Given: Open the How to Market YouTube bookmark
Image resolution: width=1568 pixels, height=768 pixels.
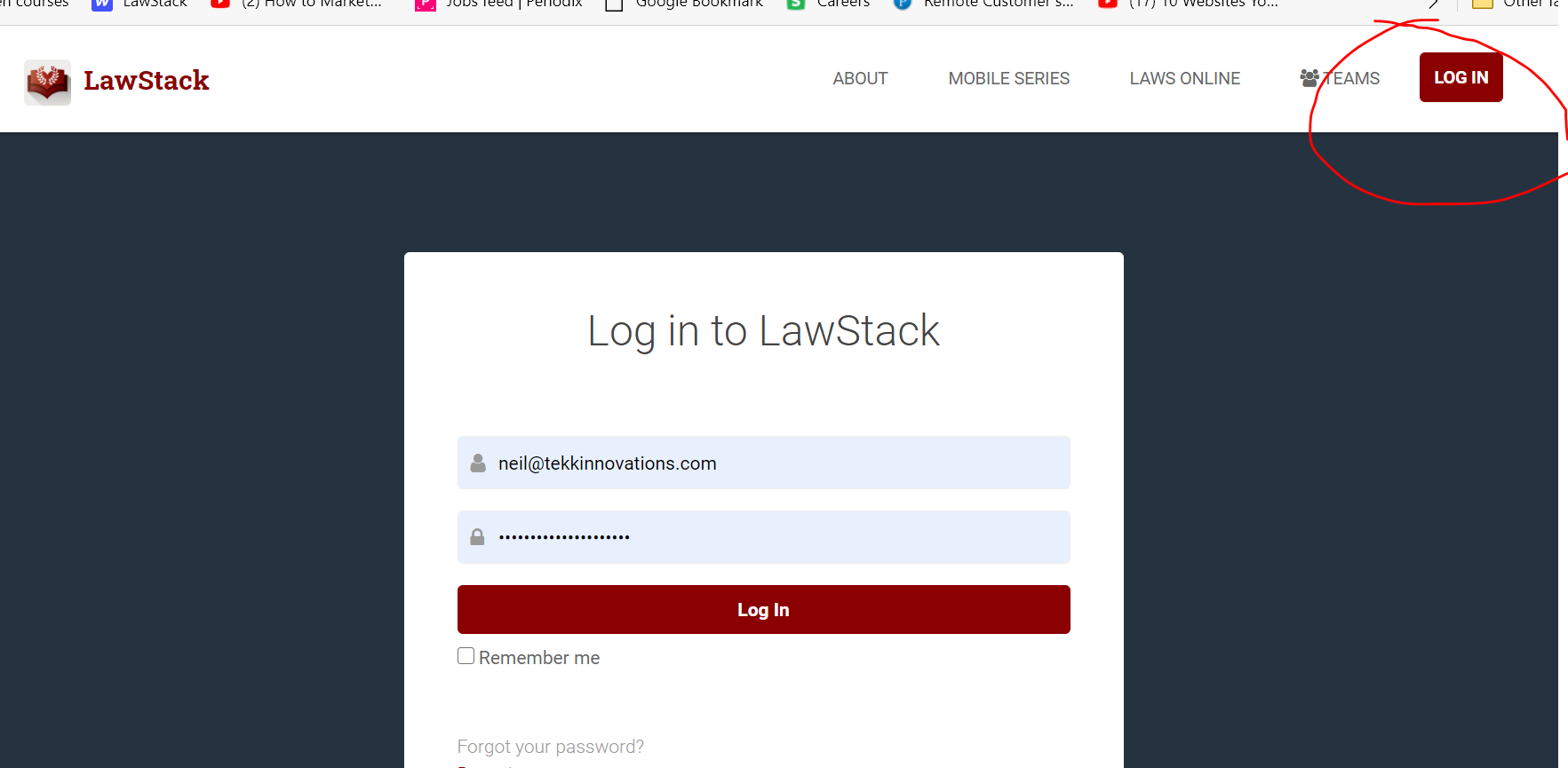Looking at the screenshot, I should pos(296,4).
